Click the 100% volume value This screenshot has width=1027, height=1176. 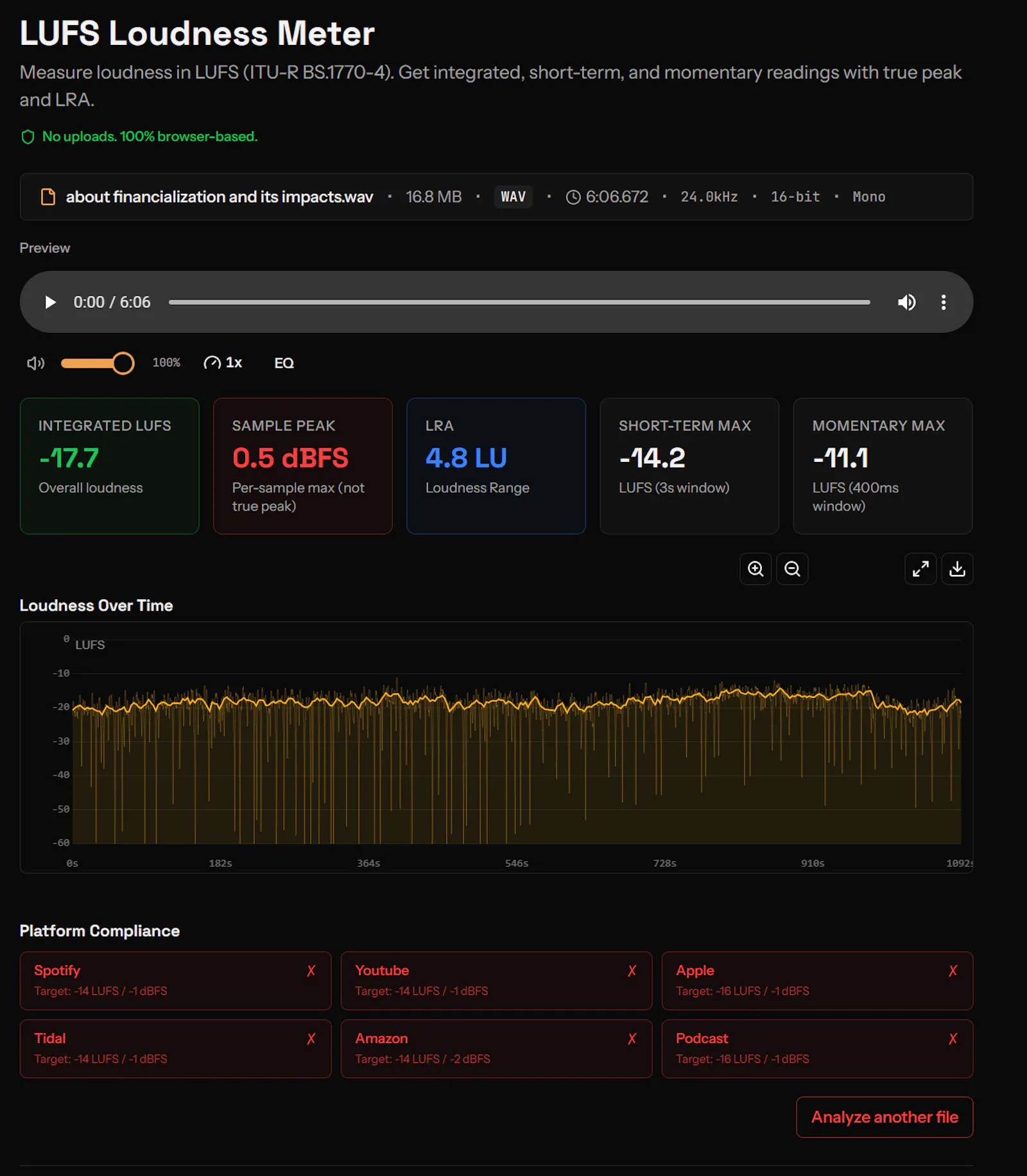pyautogui.click(x=166, y=363)
